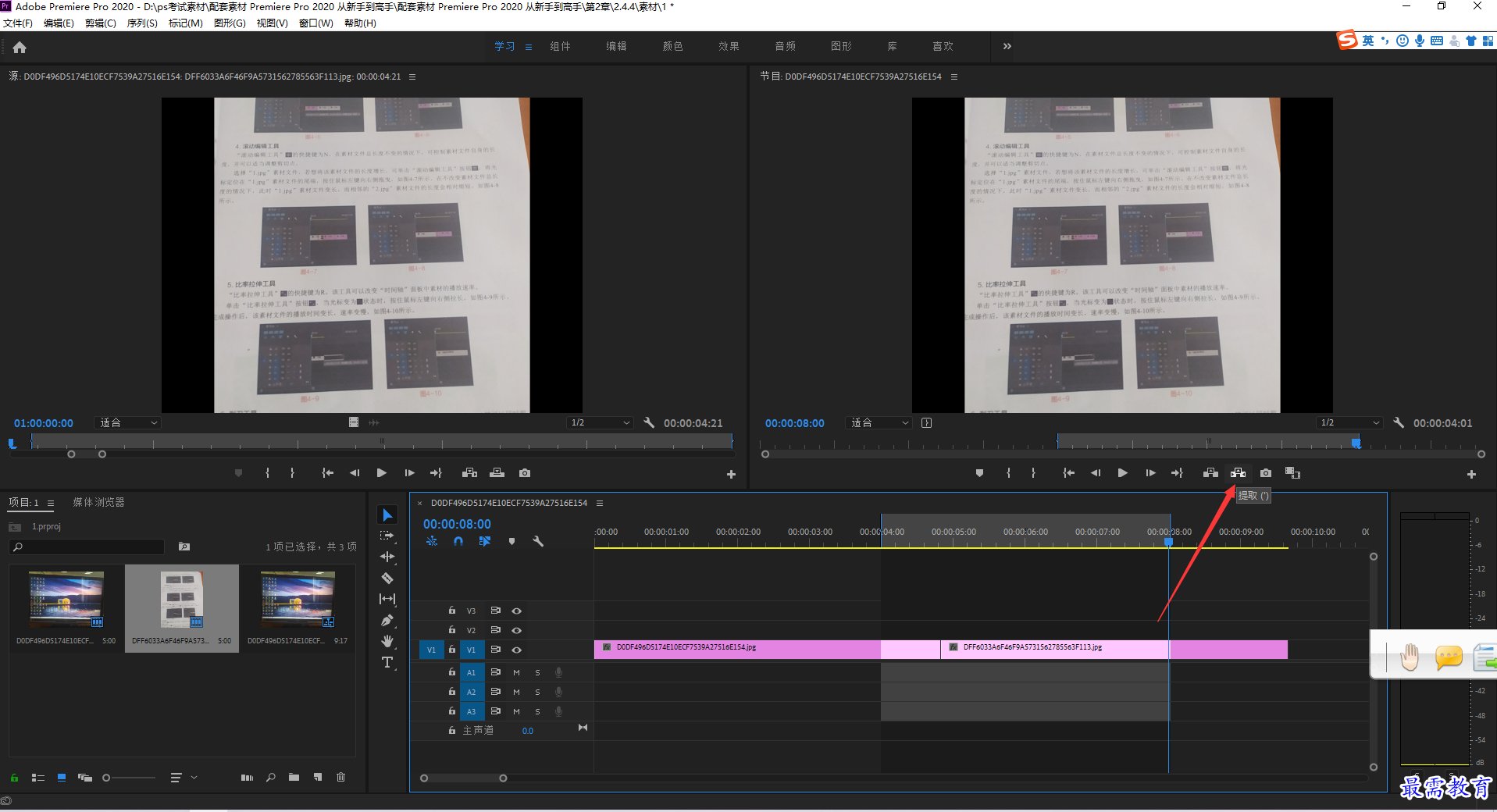Go to In point in Source monitor
The width and height of the screenshot is (1497, 812).
click(x=328, y=473)
